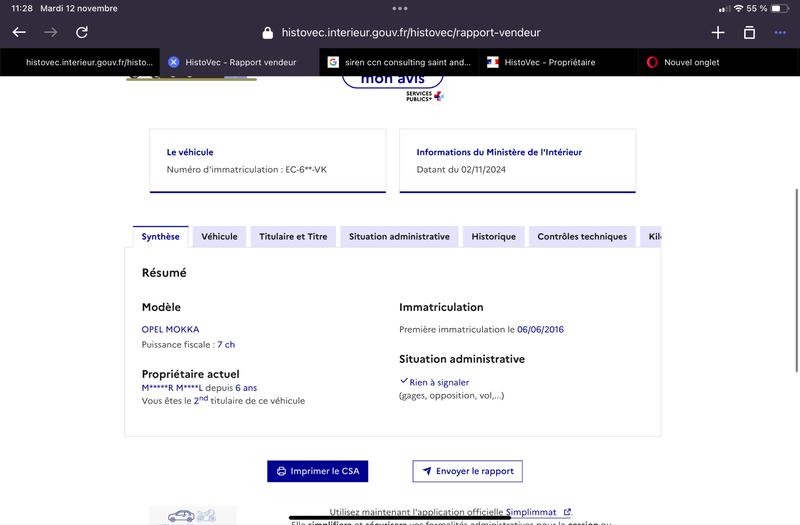This screenshot has width=800, height=525.
Task: Click the 06/06/2016 registration date
Action: [x=540, y=330]
